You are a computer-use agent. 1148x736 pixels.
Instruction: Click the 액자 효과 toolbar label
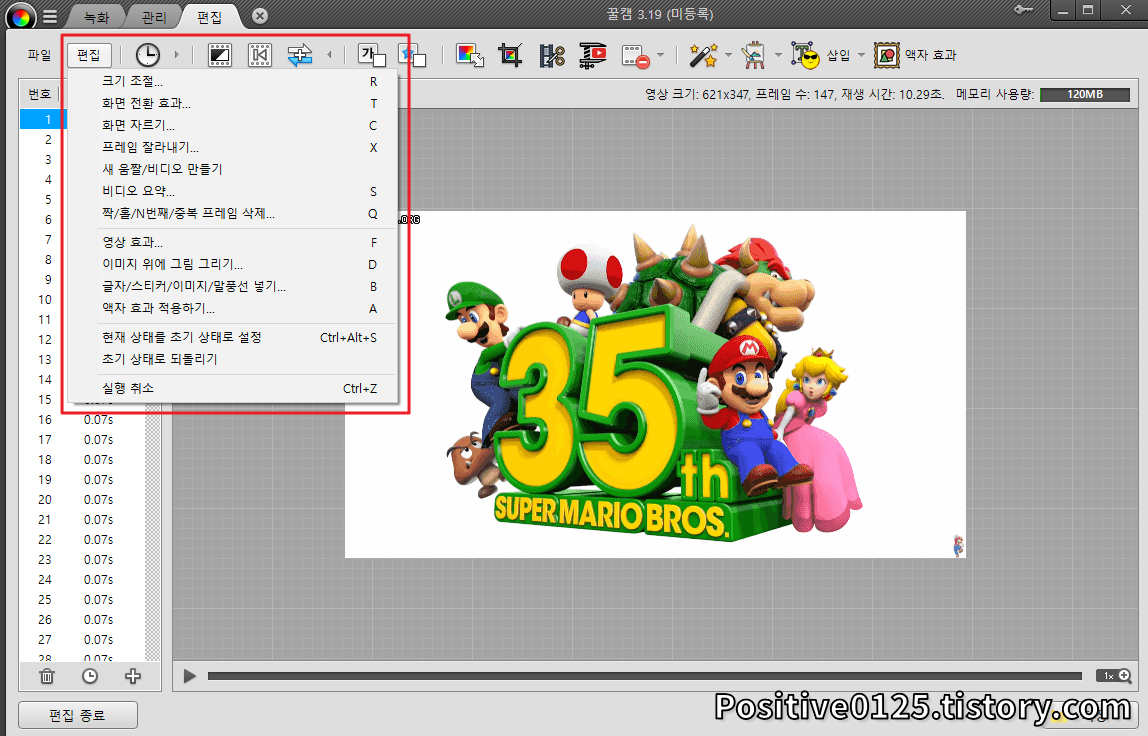pos(931,55)
